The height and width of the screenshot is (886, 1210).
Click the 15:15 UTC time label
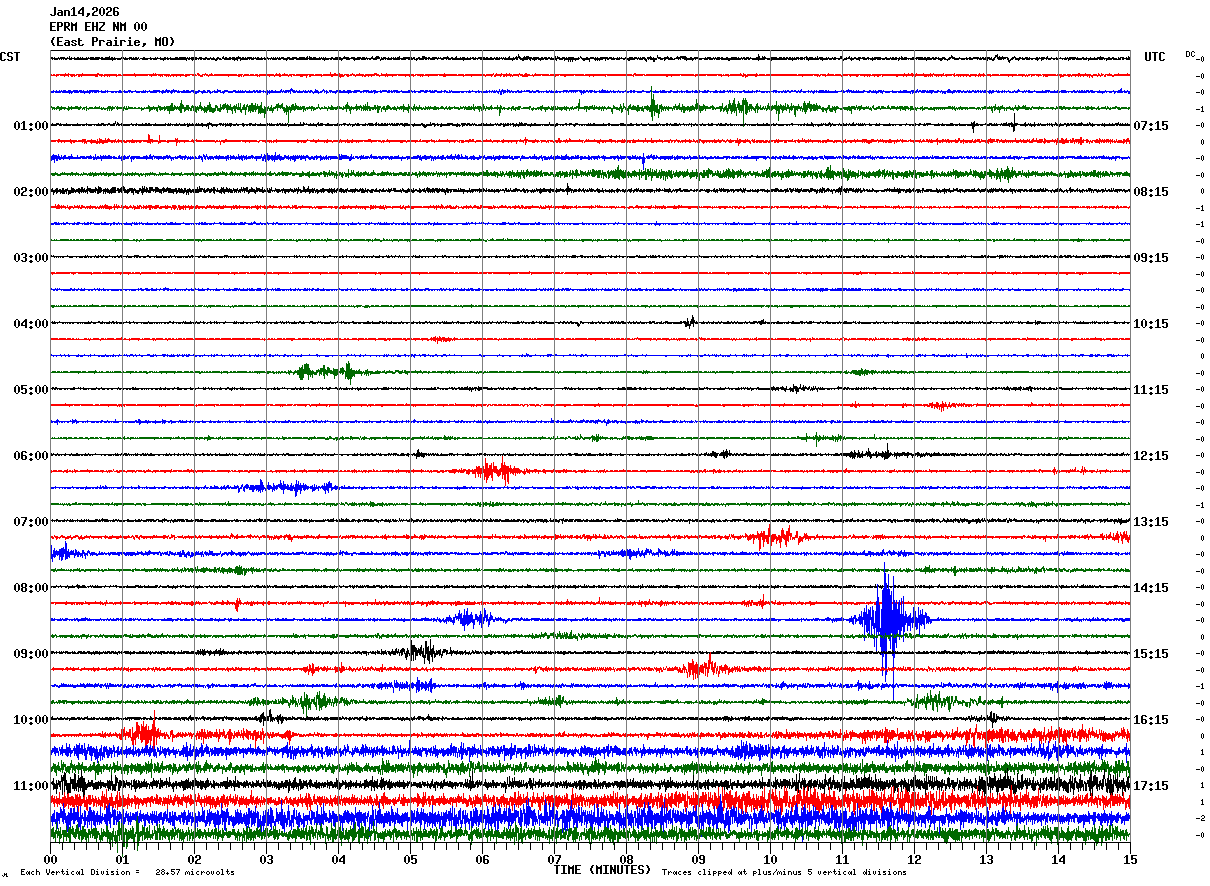coord(1150,654)
